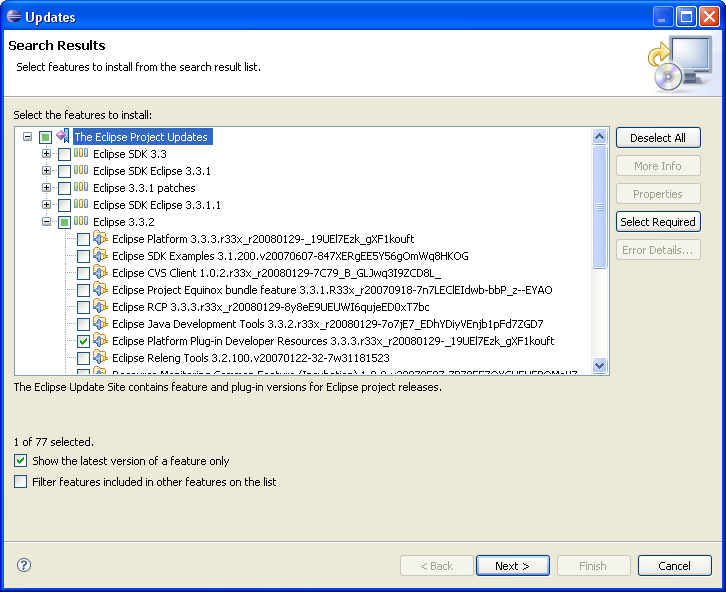Image resolution: width=726 pixels, height=592 pixels.
Task: Uncheck Eclipse Platform Plug-in Developer Resources checkbox
Action: point(83,341)
